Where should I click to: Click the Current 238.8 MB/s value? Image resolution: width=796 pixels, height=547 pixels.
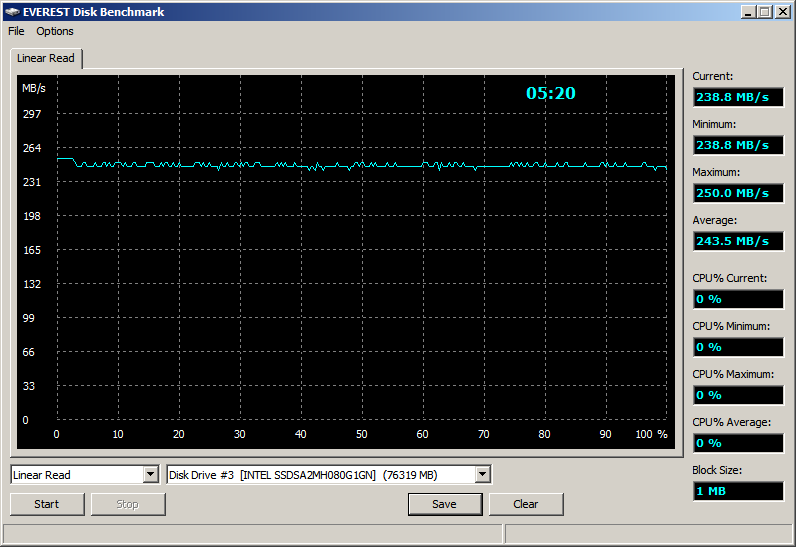coord(738,97)
